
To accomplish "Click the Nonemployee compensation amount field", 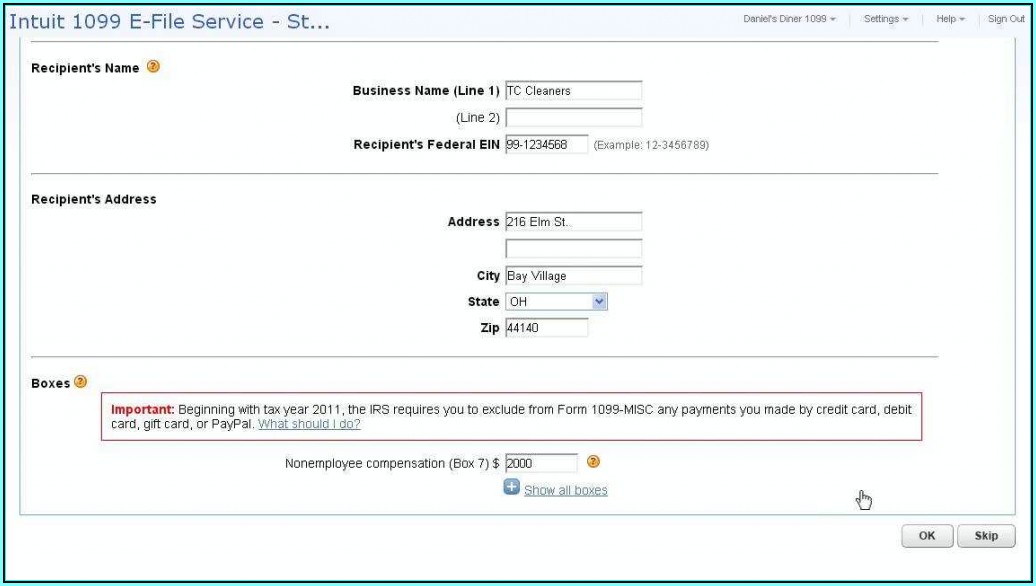I will pyautogui.click(x=541, y=464).
